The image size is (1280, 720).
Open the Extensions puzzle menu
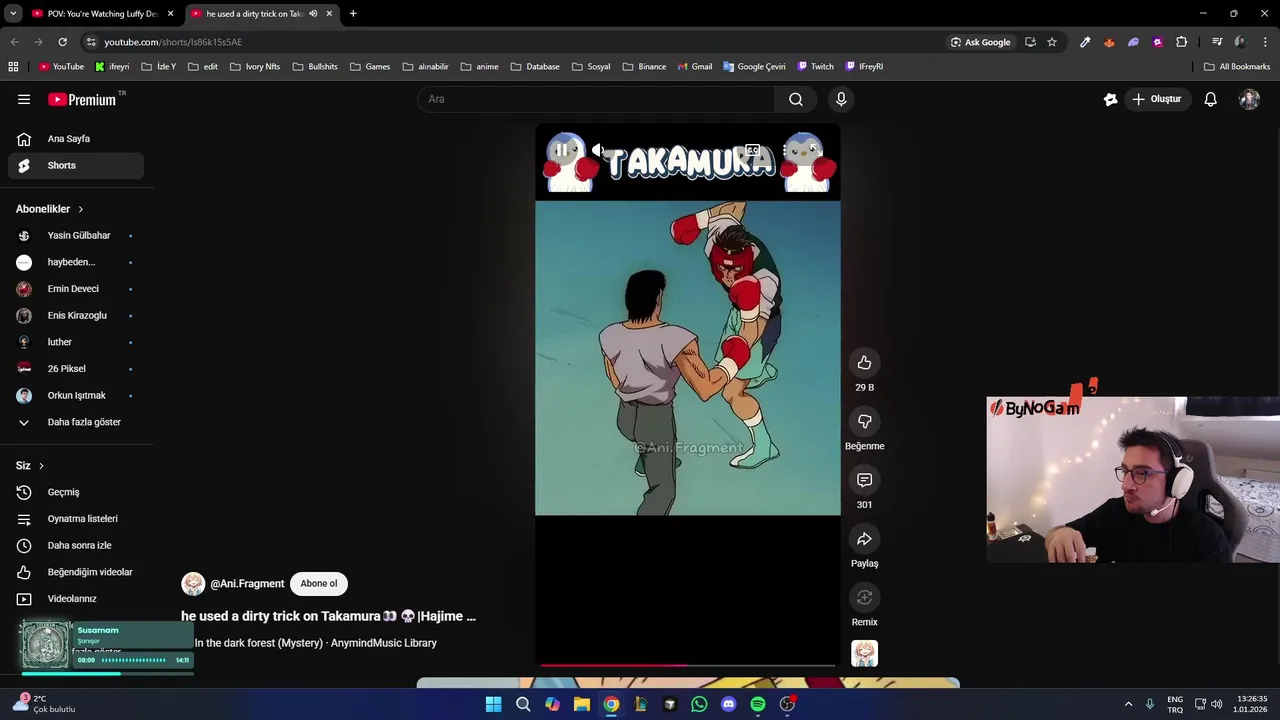click(1182, 42)
